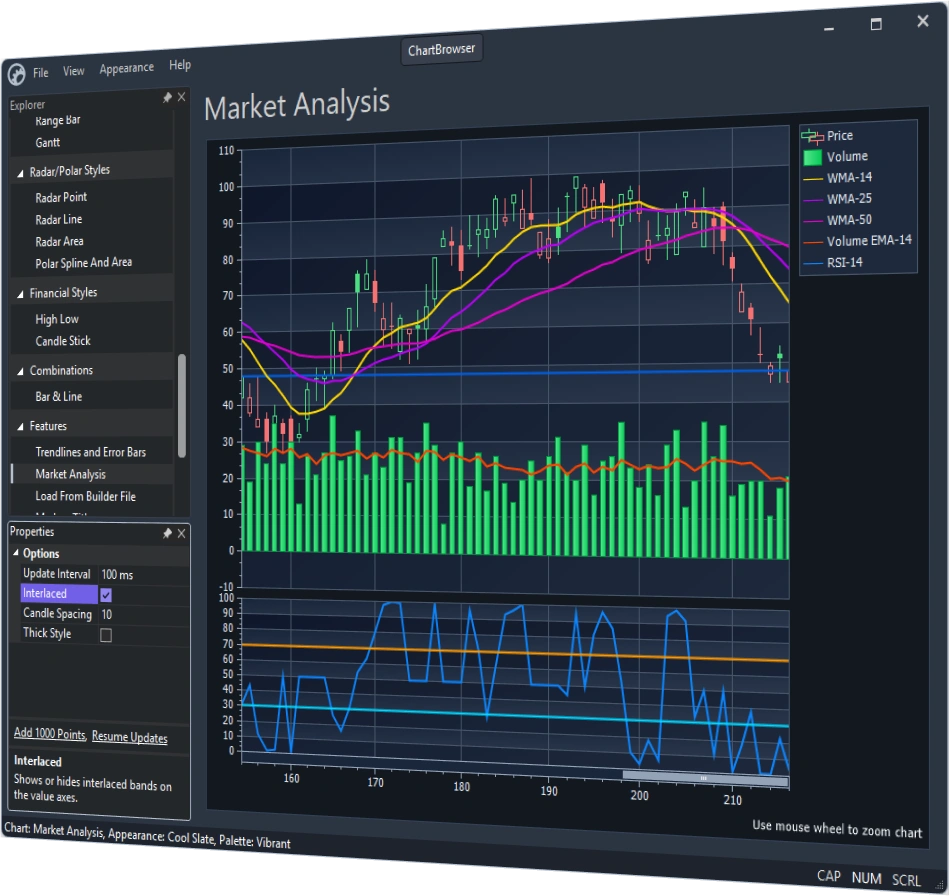Click the blue RSI-14 legend line

pyautogui.click(x=812, y=263)
